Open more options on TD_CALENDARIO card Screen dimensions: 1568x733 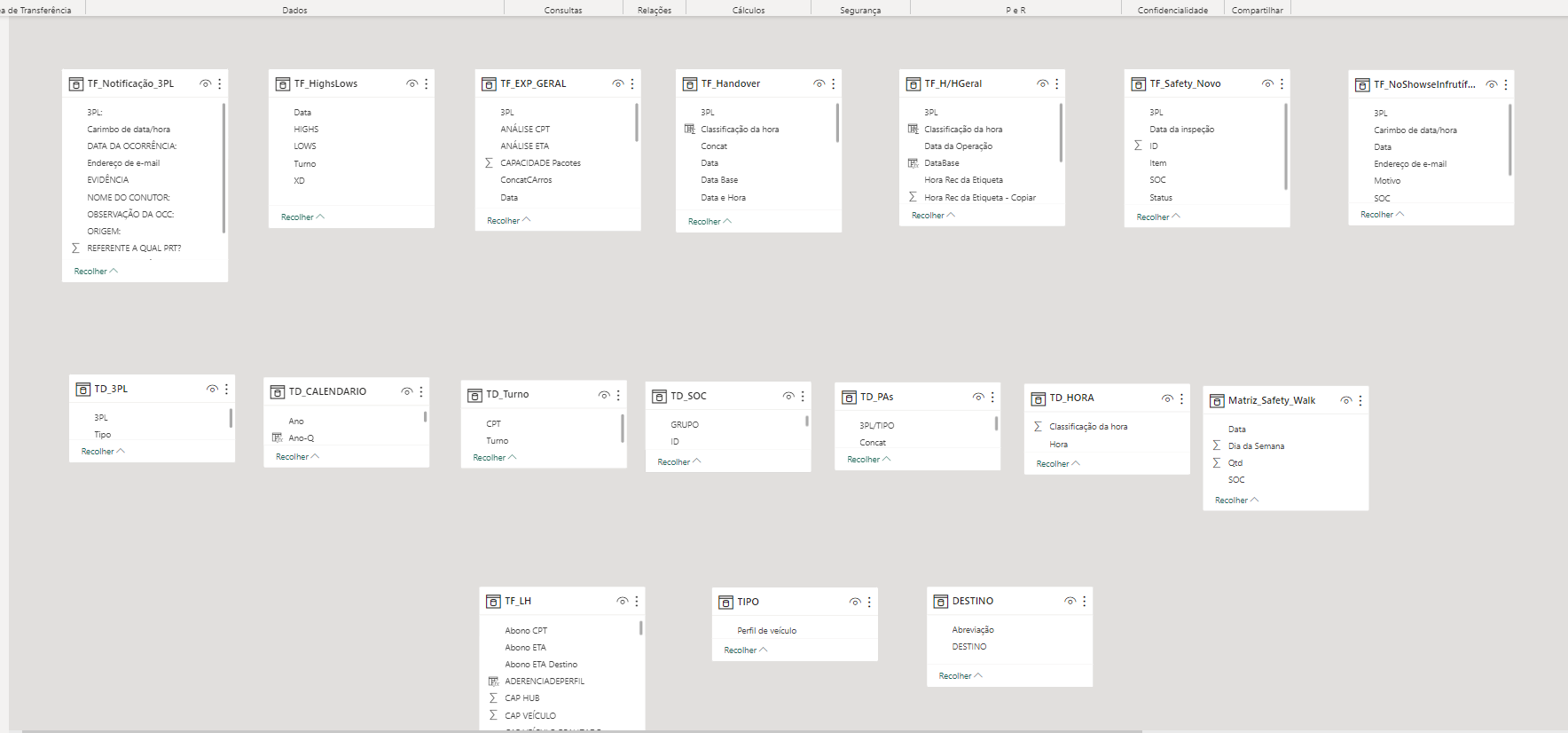(420, 391)
